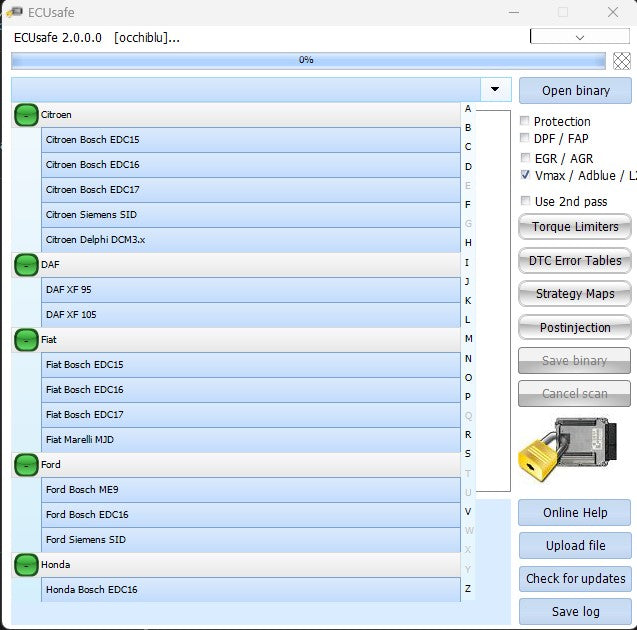Select Fiat Bosch EDC15
Screen dimensions: 637x630
coord(251,365)
